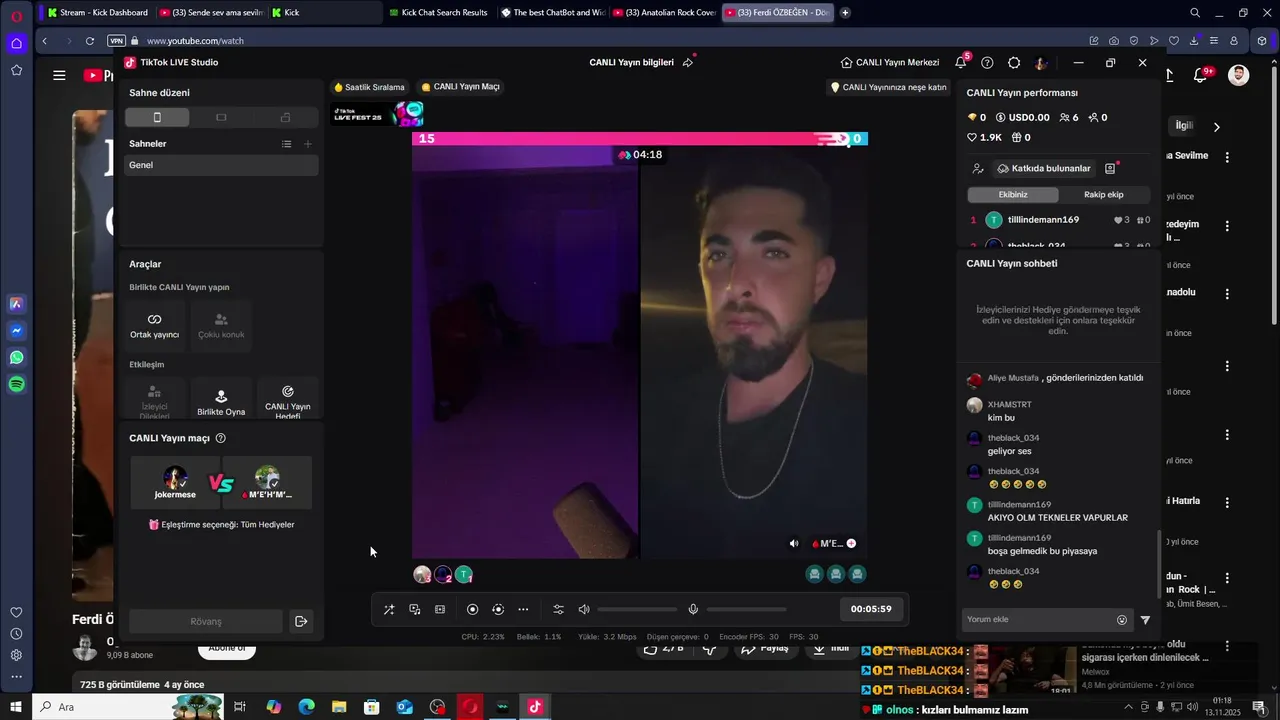Select the Genel scene
Screen dimensions: 1280x720
tap(221, 165)
